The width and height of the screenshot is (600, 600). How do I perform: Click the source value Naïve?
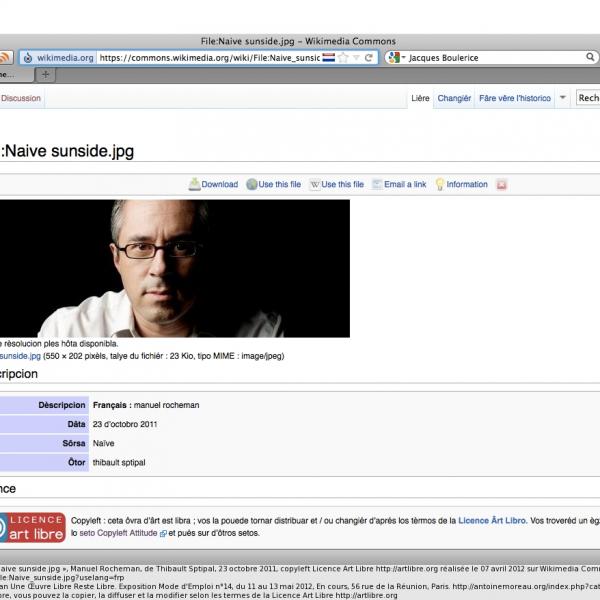(103, 443)
